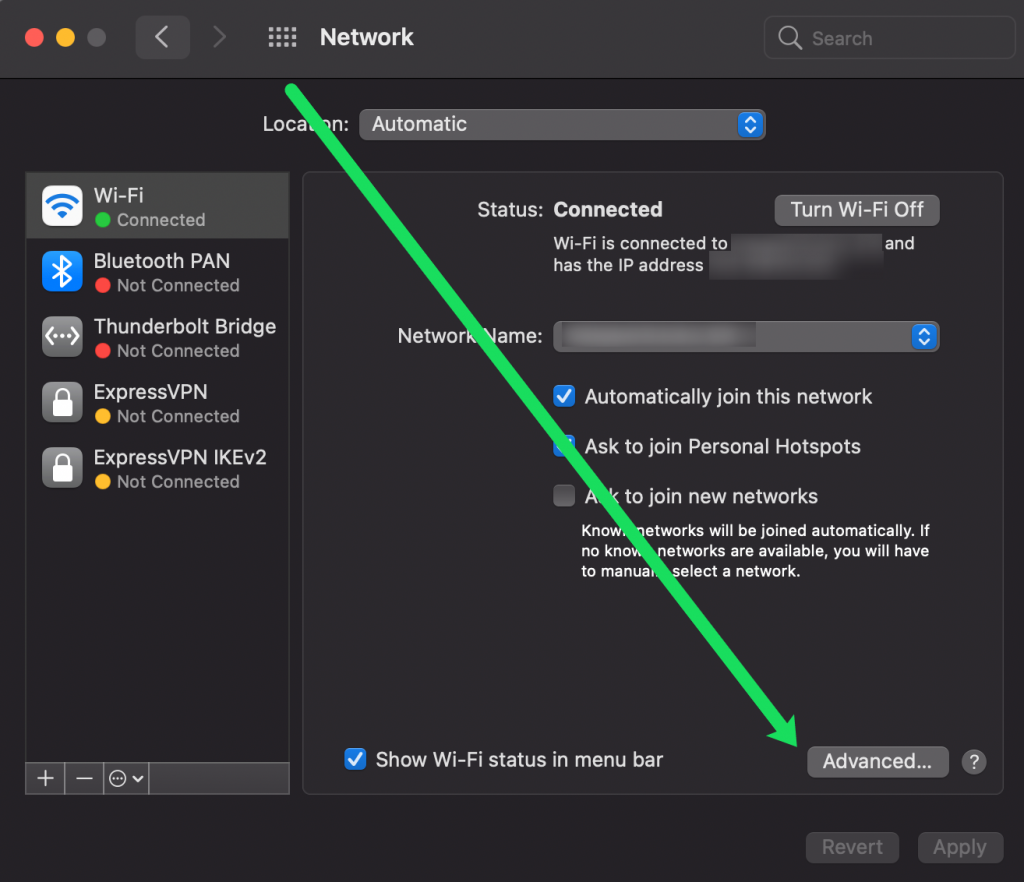Click the Turn Wi-Fi Off button
1024x882 pixels.
pos(856,210)
